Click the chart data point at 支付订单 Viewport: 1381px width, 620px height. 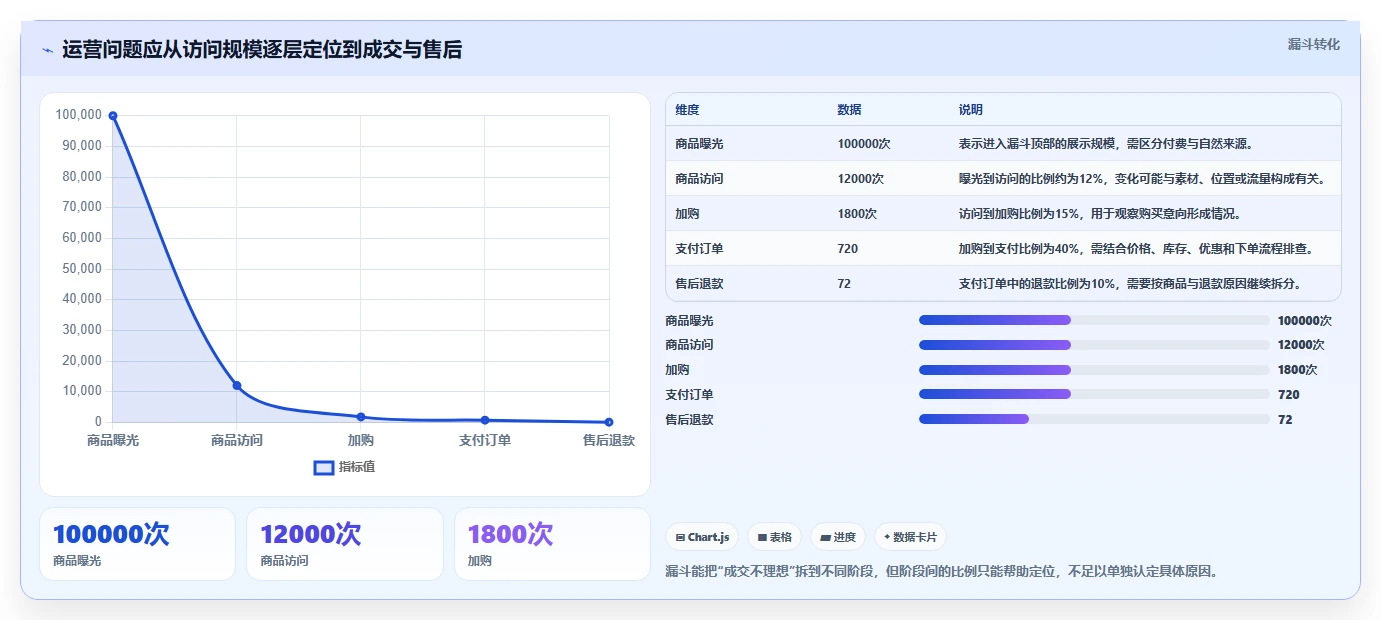pyautogui.click(x=485, y=420)
